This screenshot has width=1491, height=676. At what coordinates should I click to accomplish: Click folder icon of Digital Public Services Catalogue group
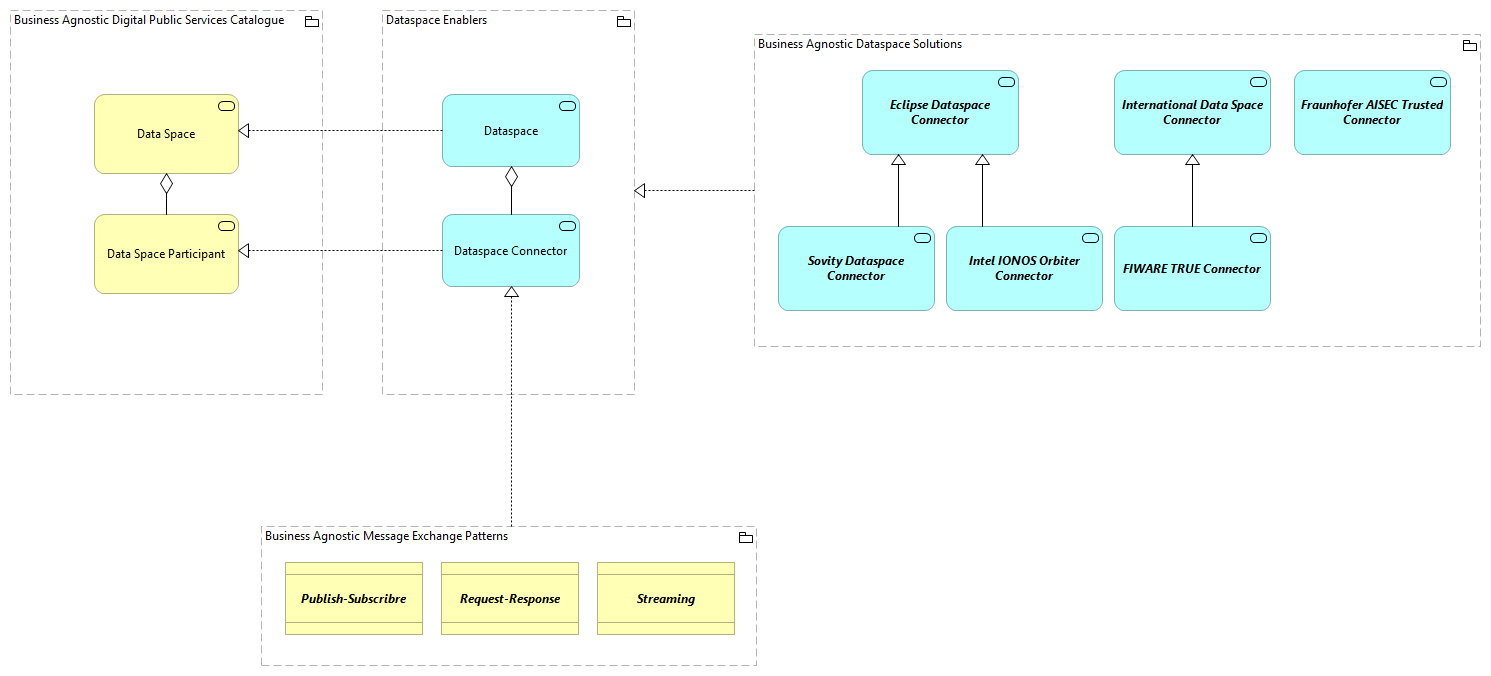(312, 21)
